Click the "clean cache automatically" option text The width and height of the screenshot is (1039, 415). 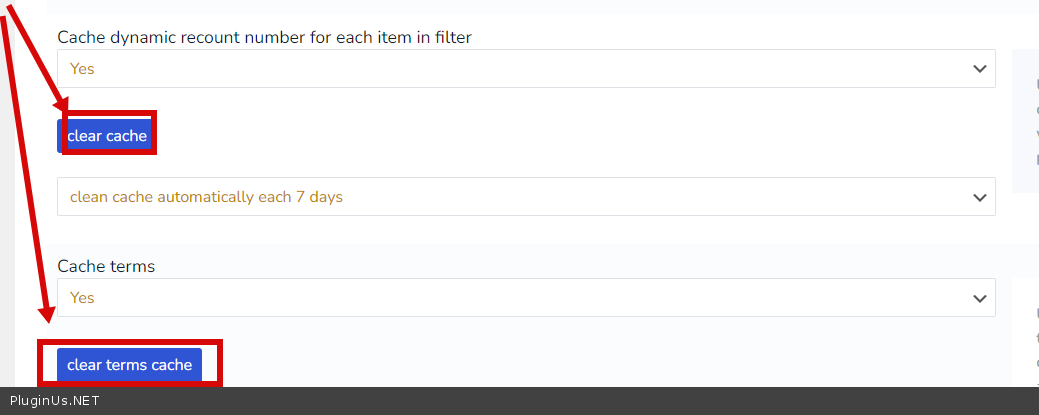(206, 197)
